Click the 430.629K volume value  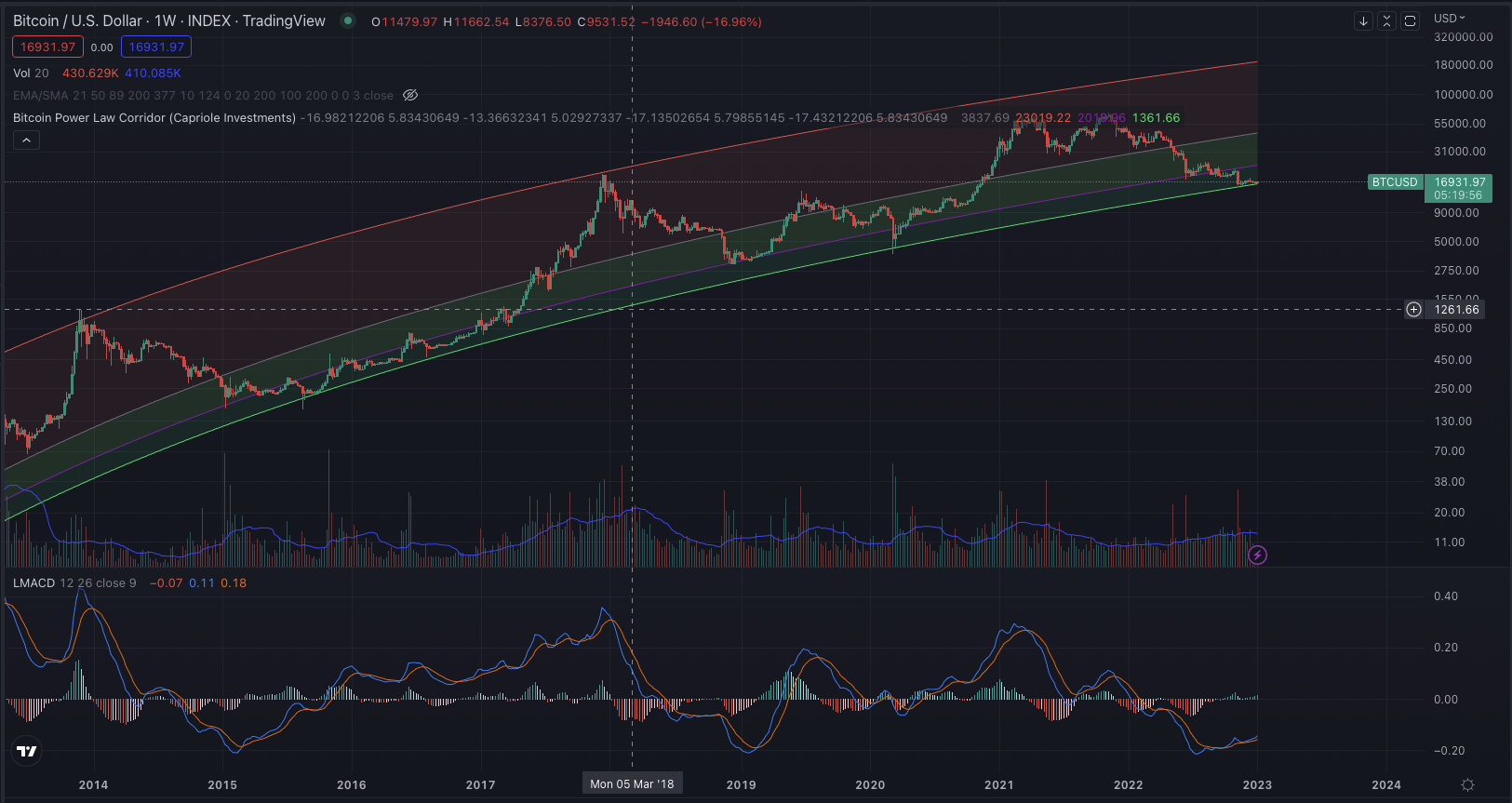(90, 73)
